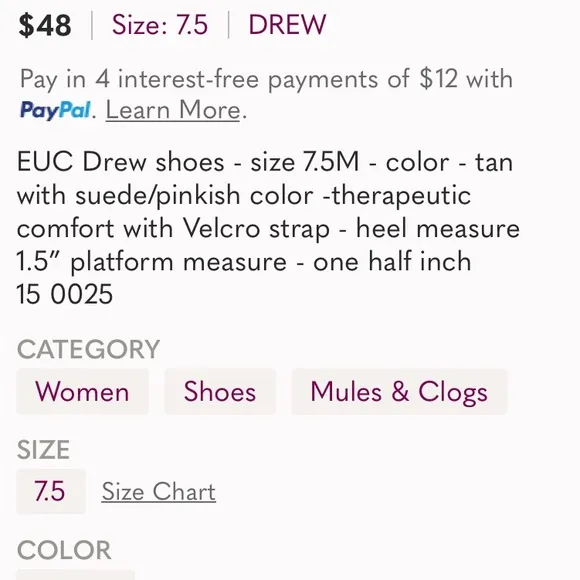
Task: Click the $48 price
Action: [45, 25]
